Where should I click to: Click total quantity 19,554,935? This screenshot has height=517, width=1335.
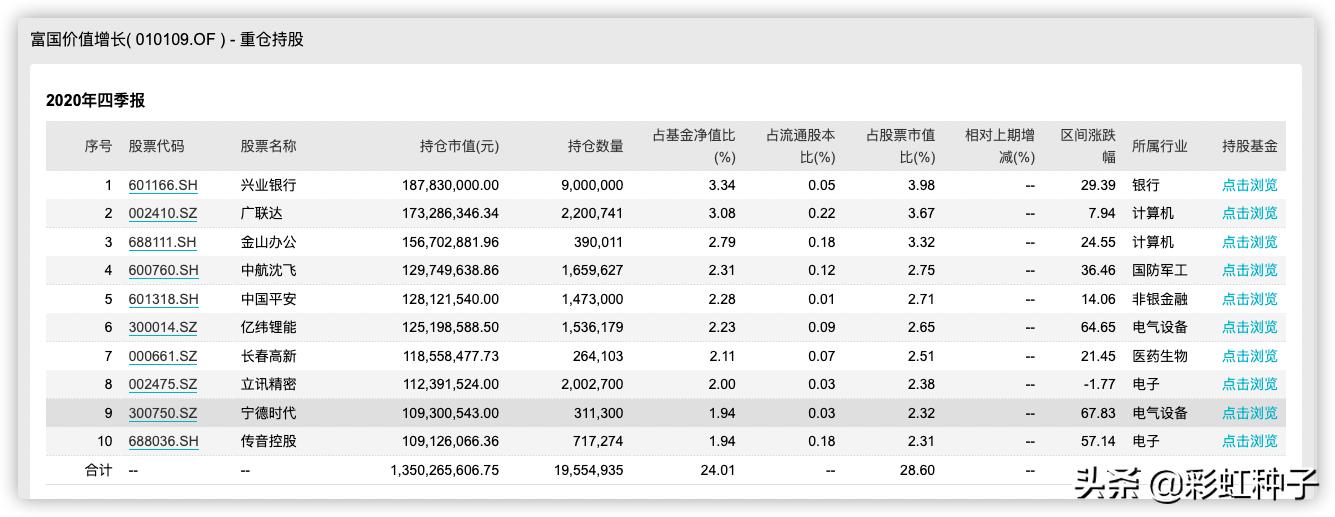(x=588, y=470)
